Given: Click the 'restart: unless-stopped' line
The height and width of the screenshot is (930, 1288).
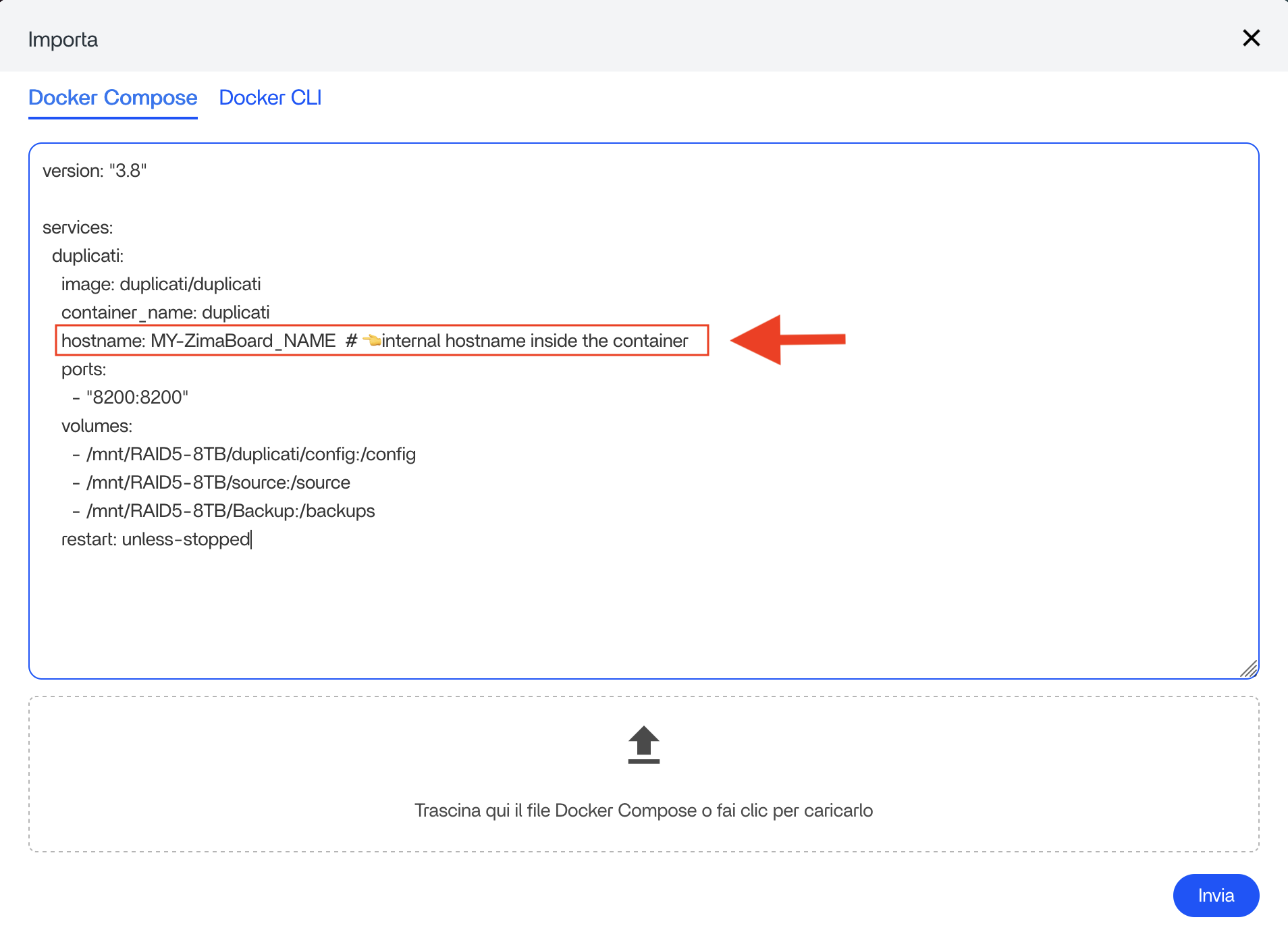Looking at the screenshot, I should pos(156,539).
